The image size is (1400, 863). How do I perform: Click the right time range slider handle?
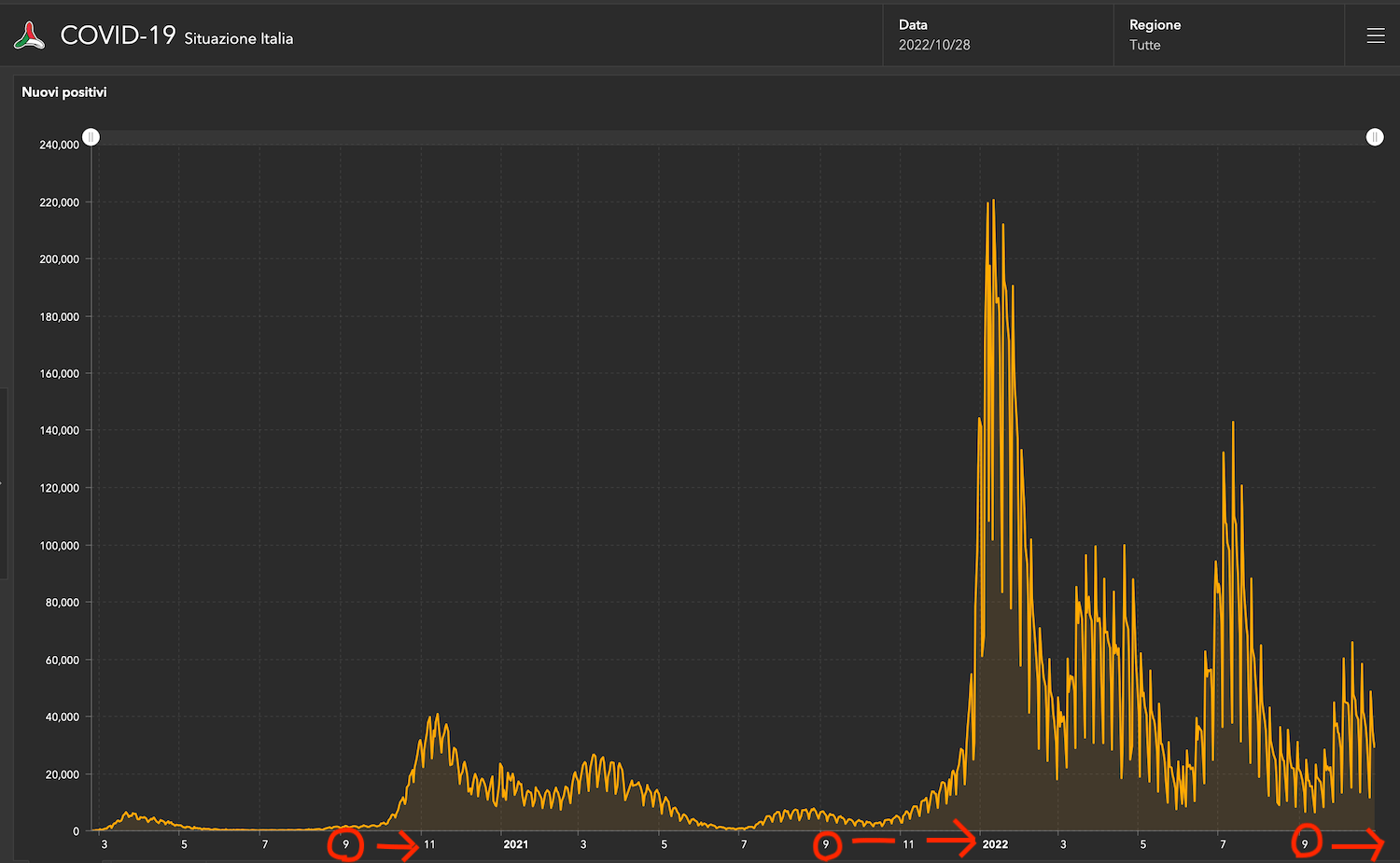point(1374,137)
